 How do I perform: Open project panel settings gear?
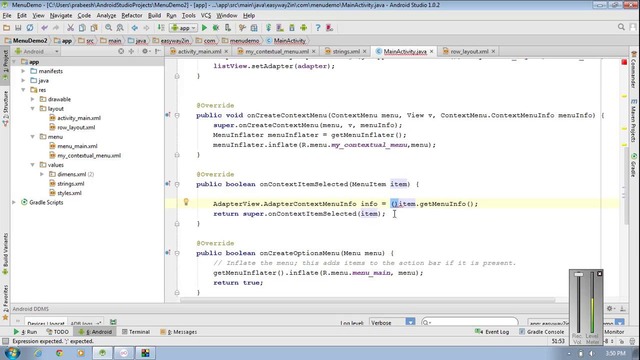tap(145, 51)
